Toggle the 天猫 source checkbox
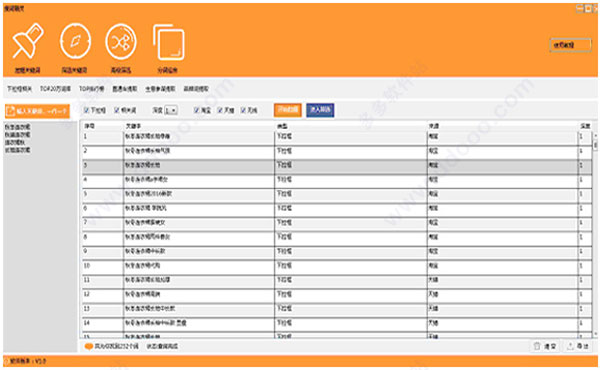Image resolution: width=600 pixels, height=370 pixels. (220, 110)
